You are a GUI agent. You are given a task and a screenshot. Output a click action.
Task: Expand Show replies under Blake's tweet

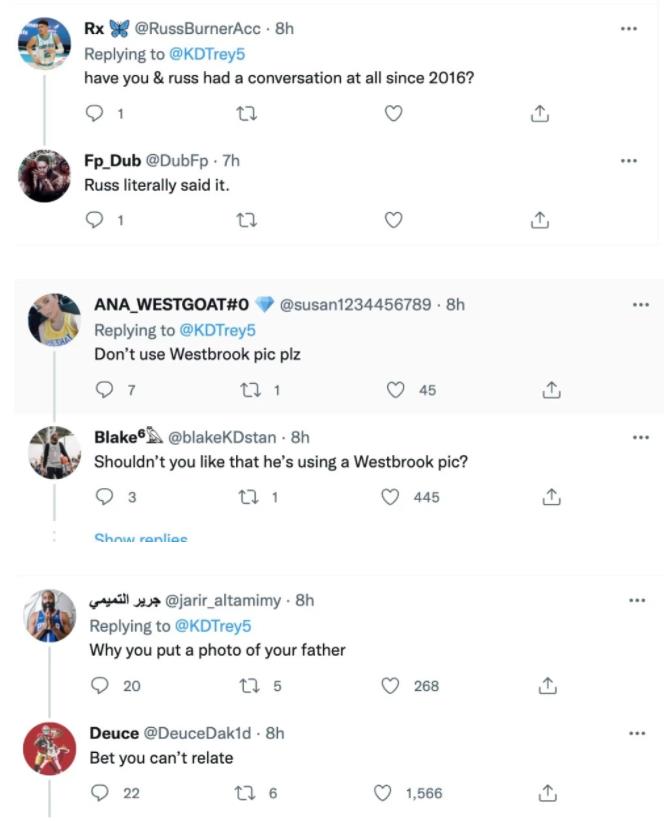coord(140,540)
